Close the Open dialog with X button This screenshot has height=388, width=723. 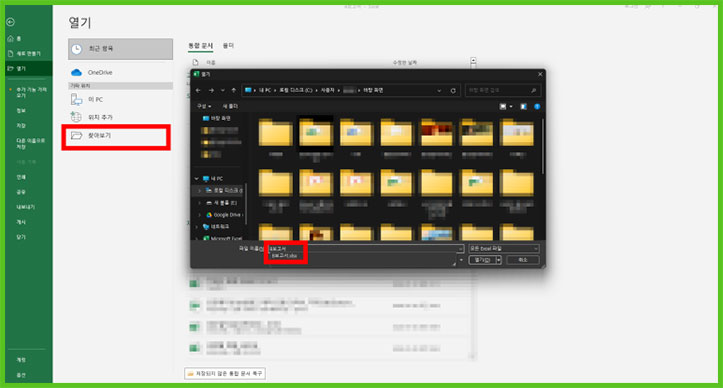pos(540,74)
